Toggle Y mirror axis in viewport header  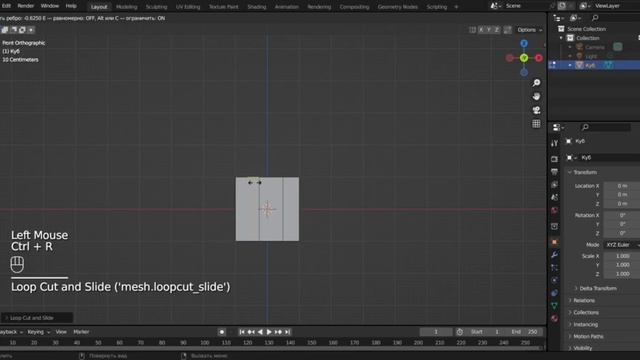[x=489, y=30]
